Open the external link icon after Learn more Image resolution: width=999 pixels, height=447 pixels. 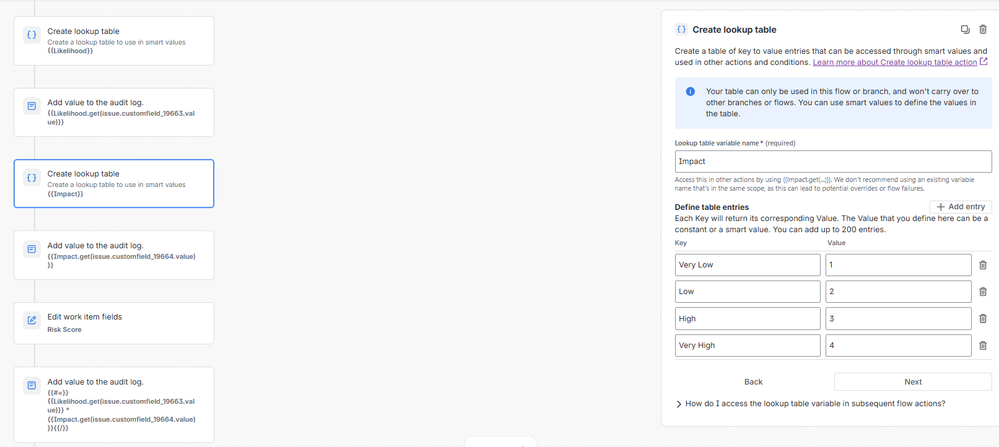984,62
